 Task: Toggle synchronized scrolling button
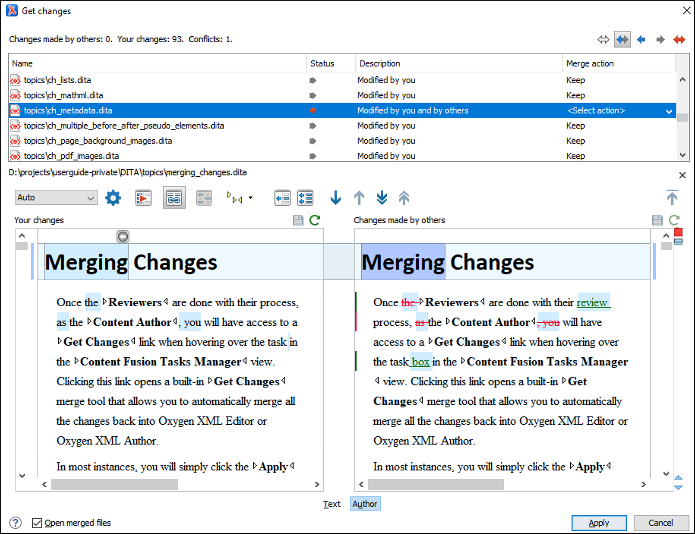point(174,198)
